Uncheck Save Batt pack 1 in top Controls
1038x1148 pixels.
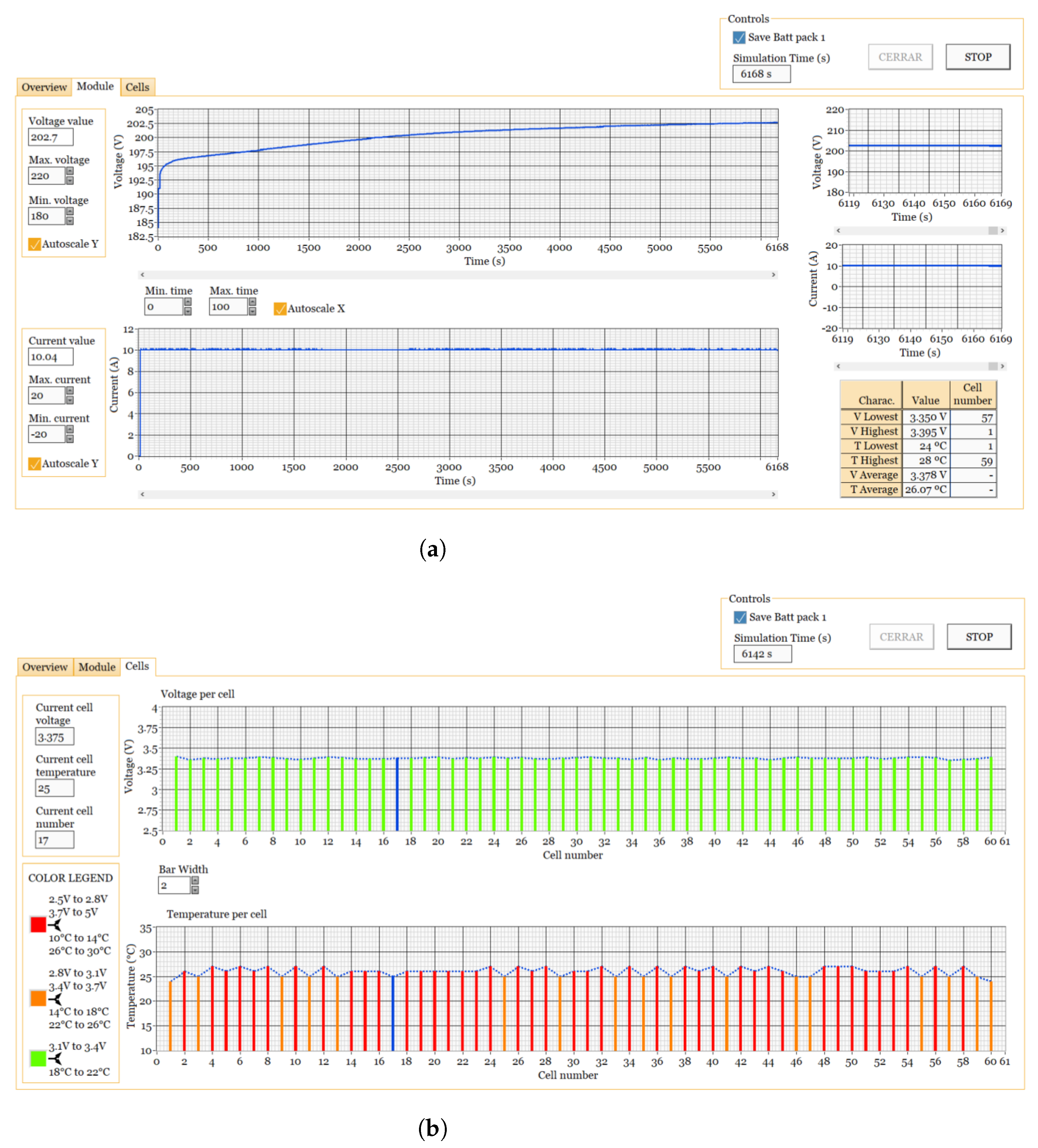click(739, 38)
